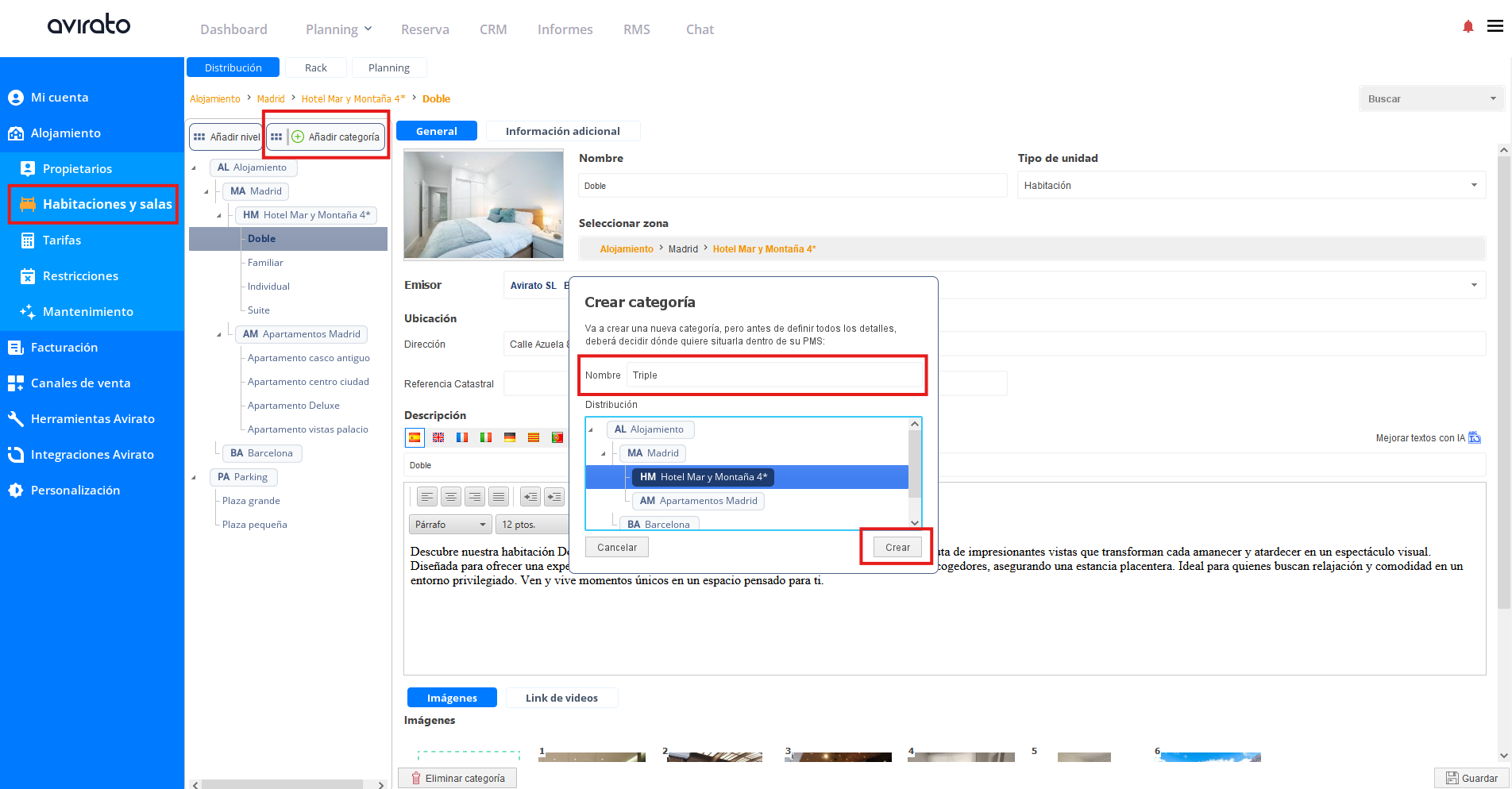Center-align the description text
1512x789 pixels.
(451, 497)
